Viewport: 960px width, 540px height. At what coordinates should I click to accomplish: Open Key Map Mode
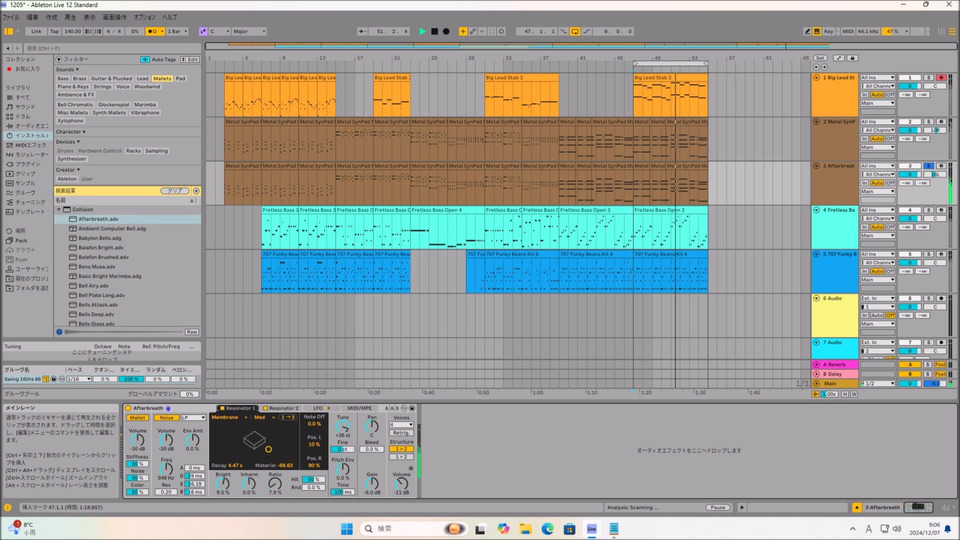click(x=828, y=31)
